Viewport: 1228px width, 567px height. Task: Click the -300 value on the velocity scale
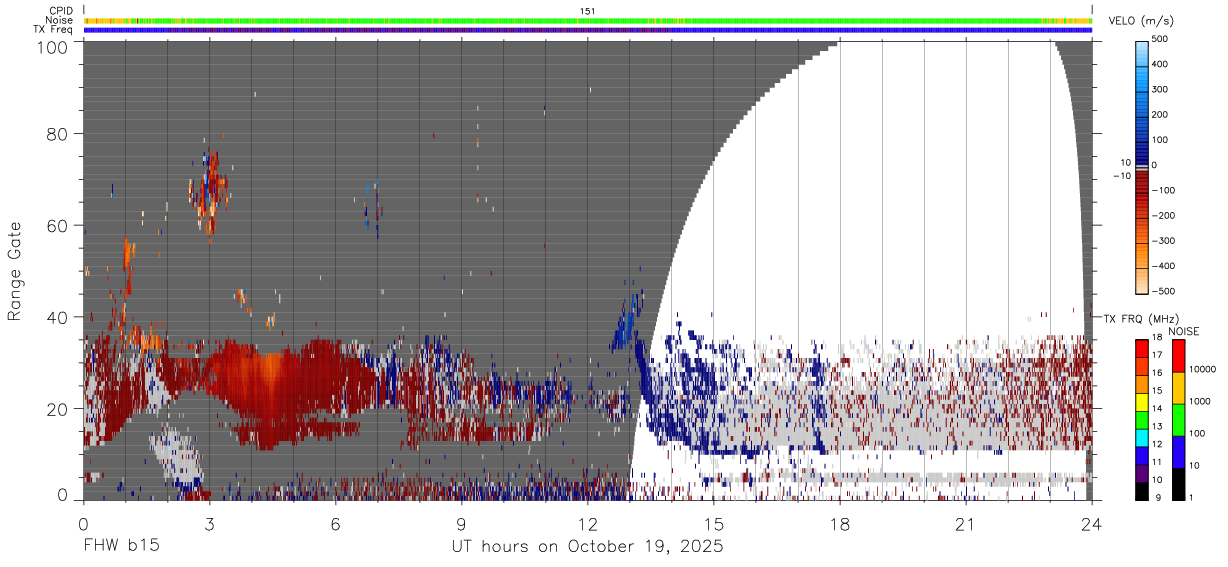click(1165, 241)
